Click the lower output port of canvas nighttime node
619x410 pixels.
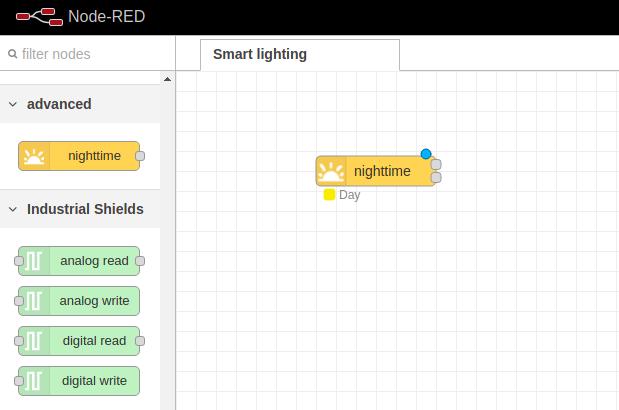436,178
